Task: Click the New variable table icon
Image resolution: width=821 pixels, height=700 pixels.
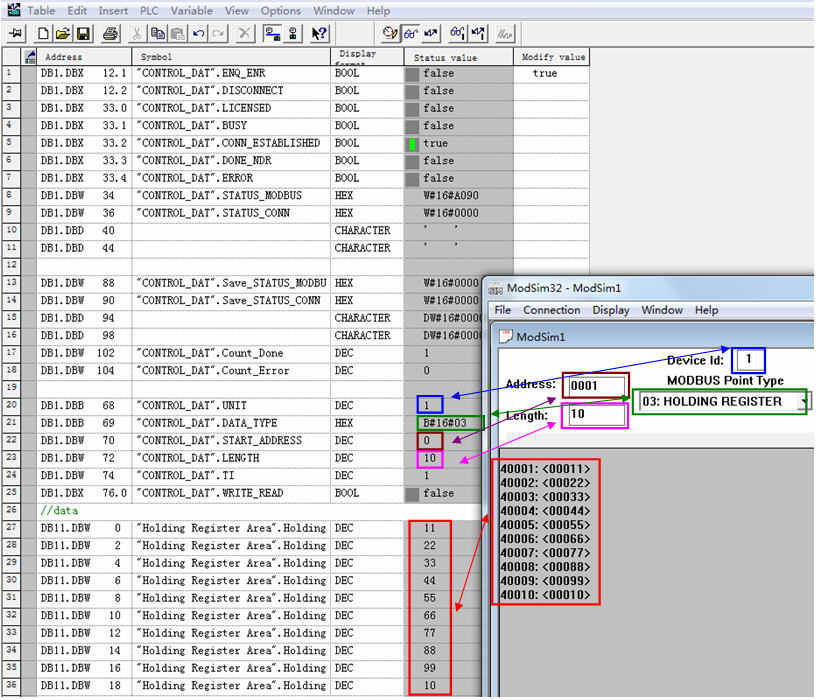Action: 43,34
